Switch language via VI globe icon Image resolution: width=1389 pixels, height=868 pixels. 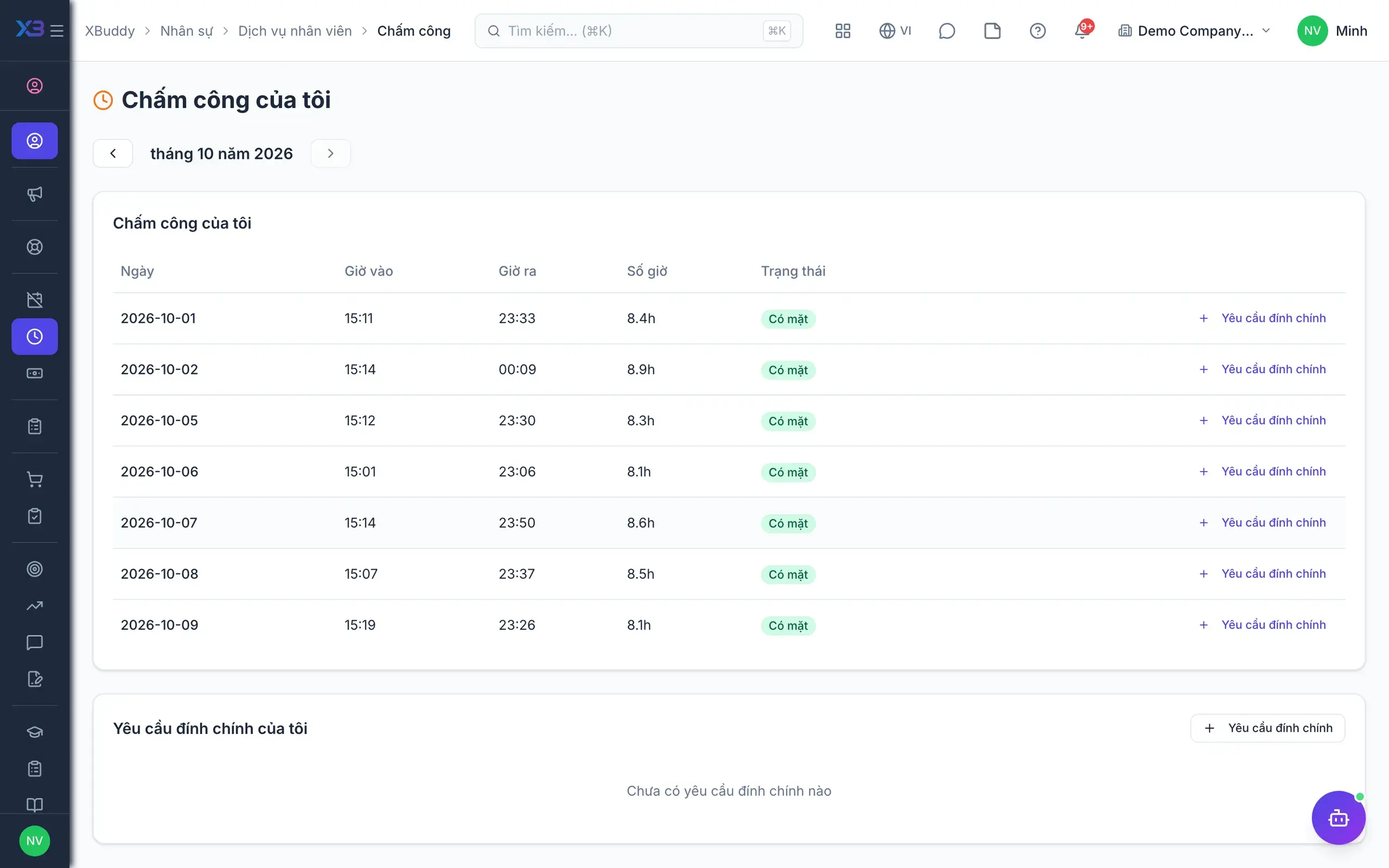895,31
